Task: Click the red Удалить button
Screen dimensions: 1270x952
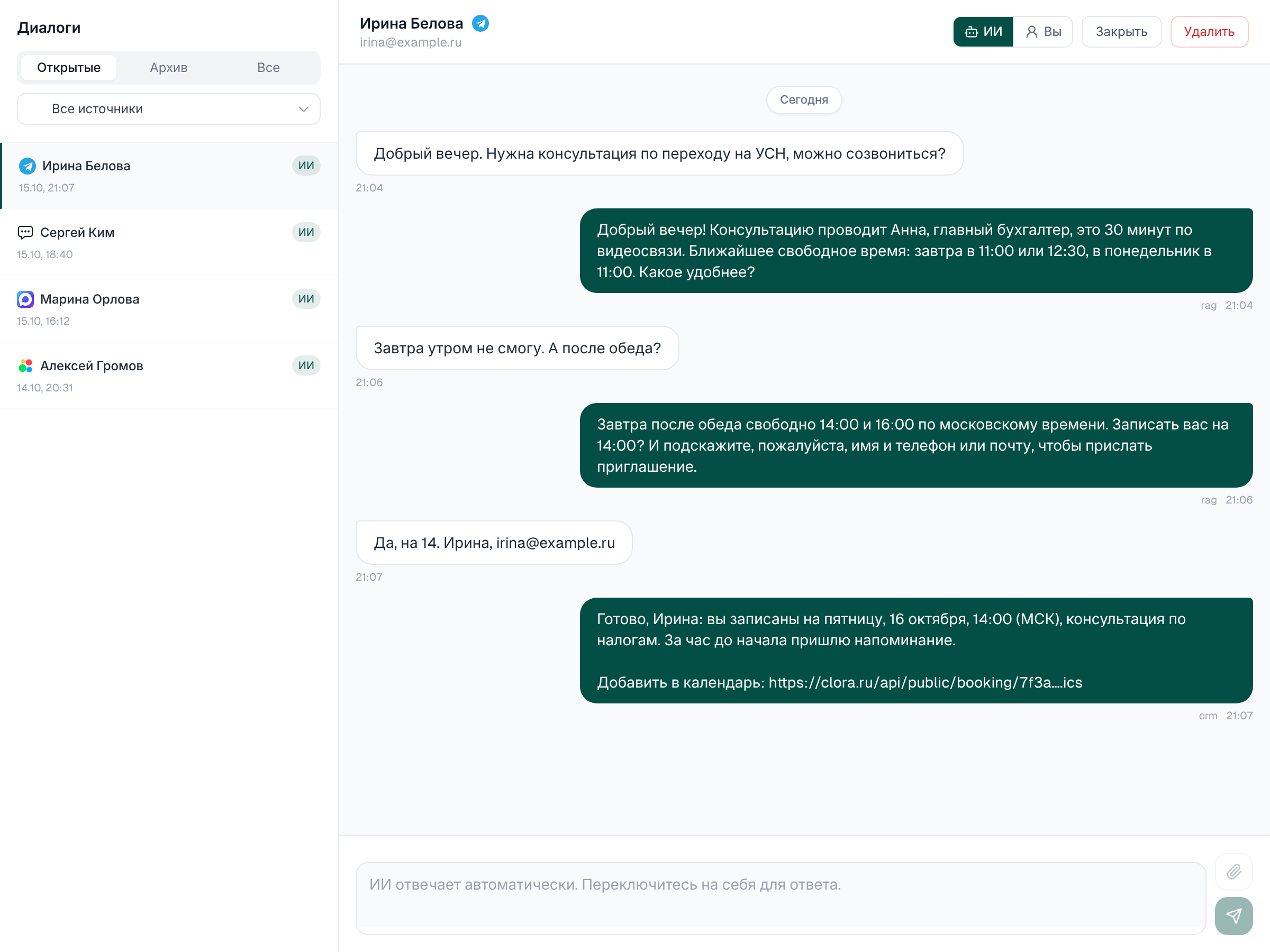Action: coord(1209,32)
